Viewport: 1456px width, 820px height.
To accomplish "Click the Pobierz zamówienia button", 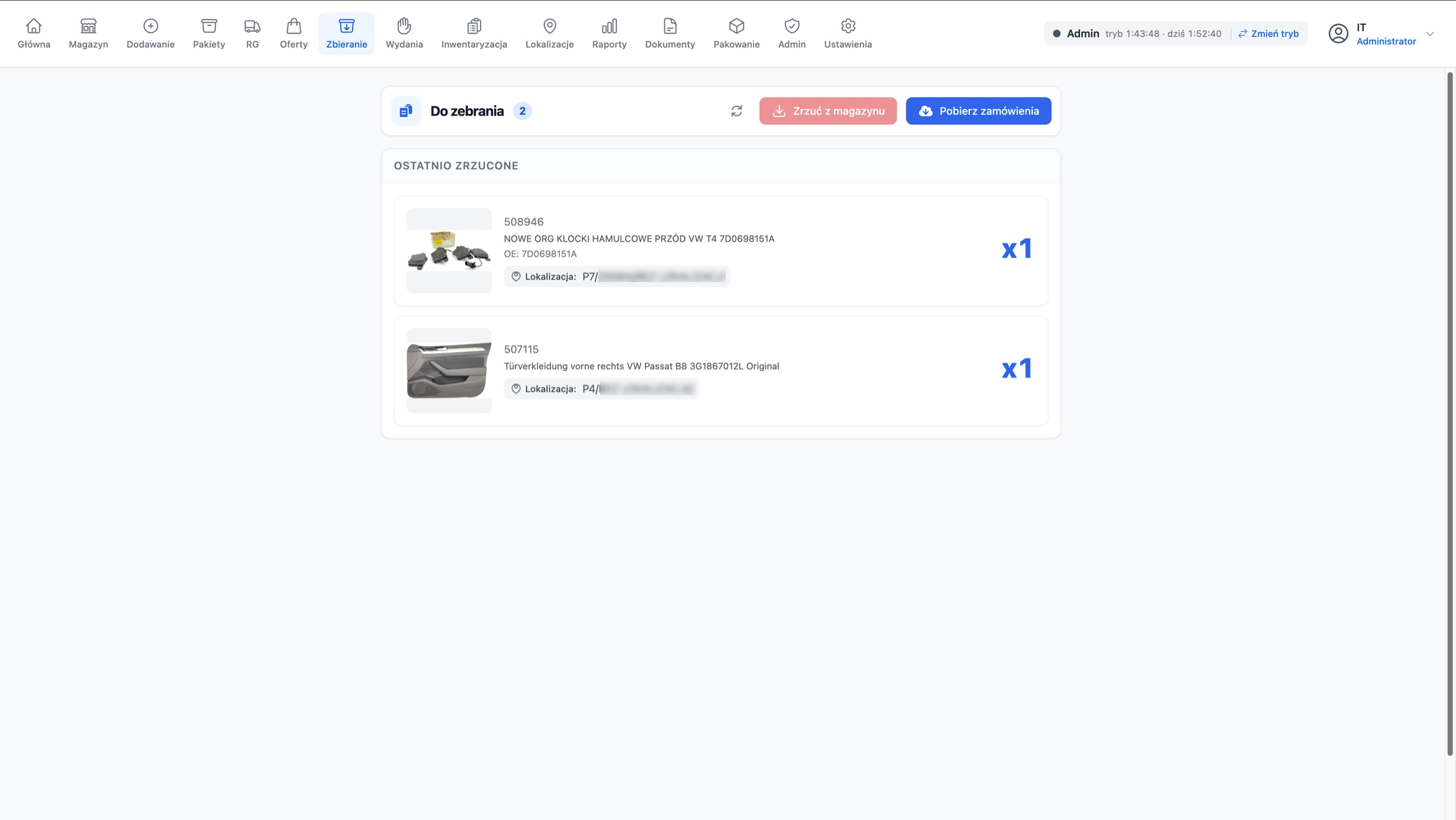I will [x=978, y=111].
